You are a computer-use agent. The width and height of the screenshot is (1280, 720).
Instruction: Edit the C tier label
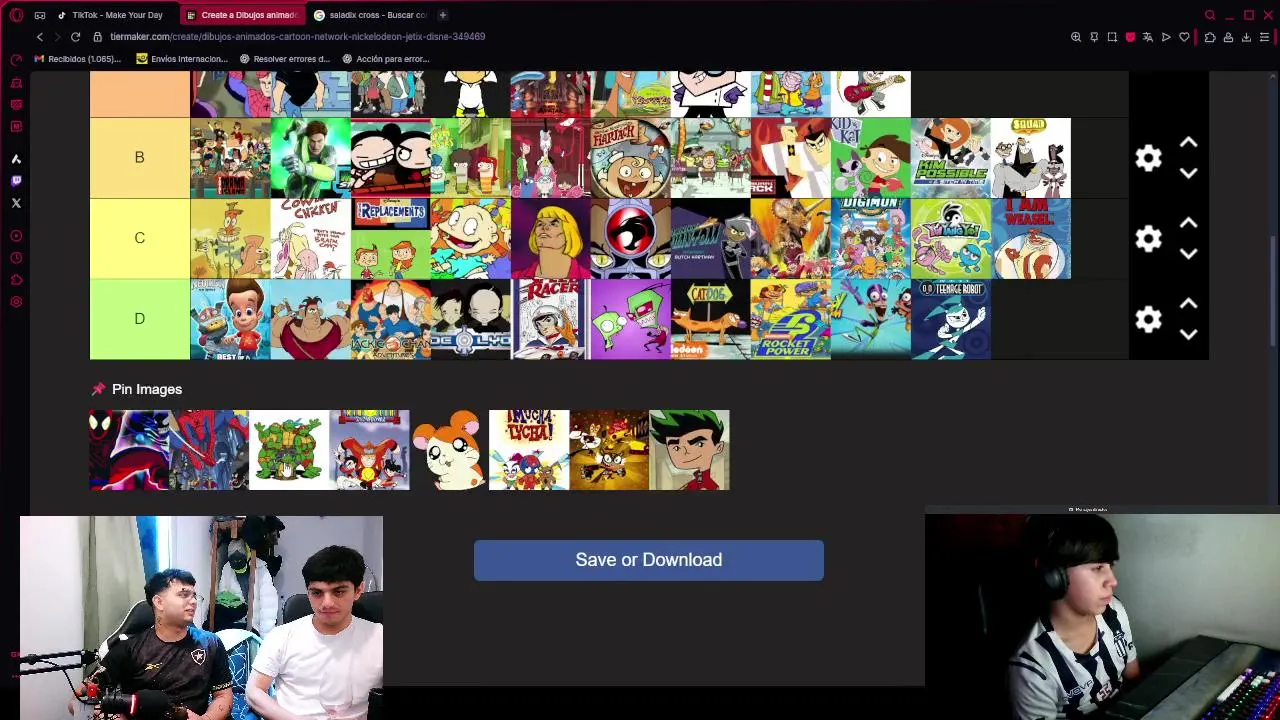tap(140, 238)
